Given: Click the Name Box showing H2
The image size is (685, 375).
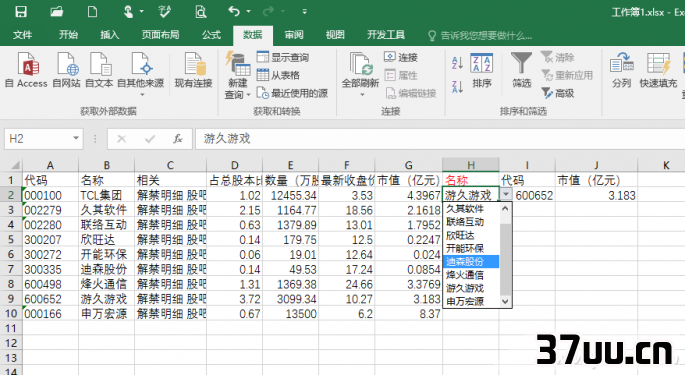Looking at the screenshot, I should click(38, 139).
